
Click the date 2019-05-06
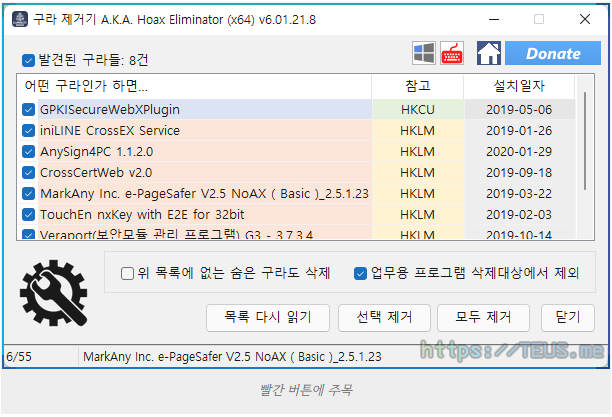click(519, 110)
